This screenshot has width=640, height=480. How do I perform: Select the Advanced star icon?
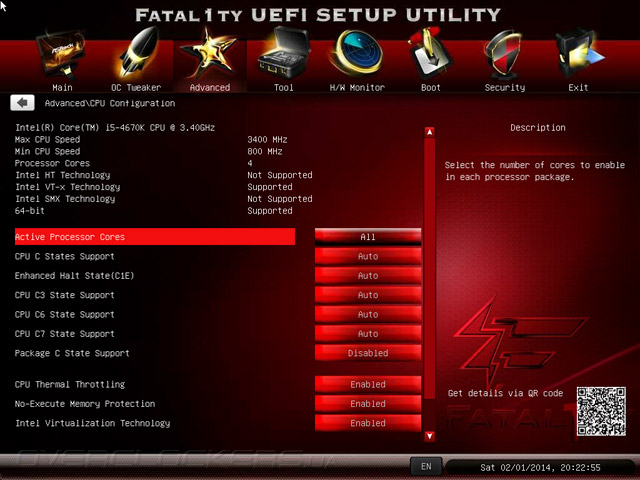[209, 53]
